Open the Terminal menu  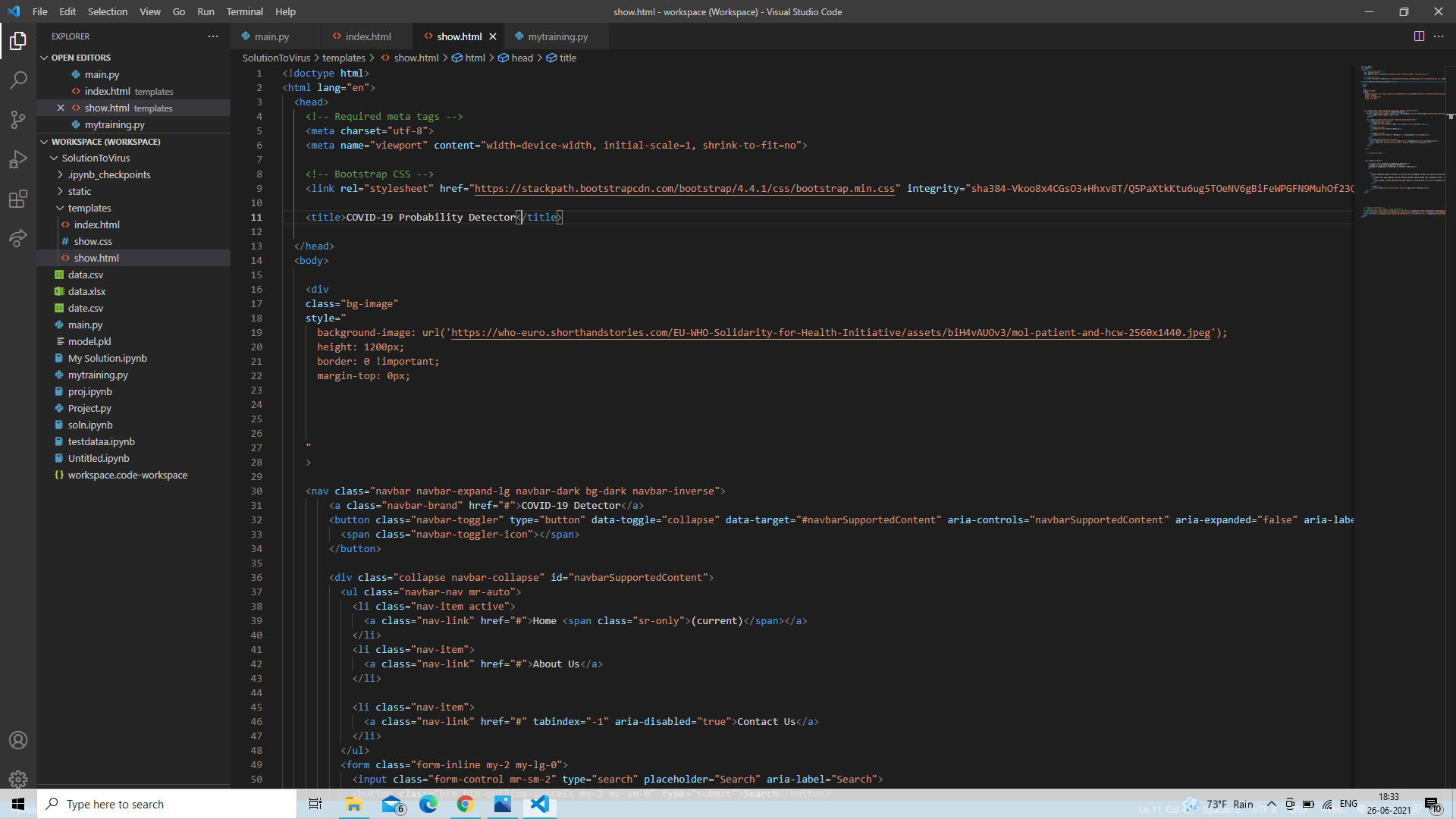pyautogui.click(x=244, y=11)
